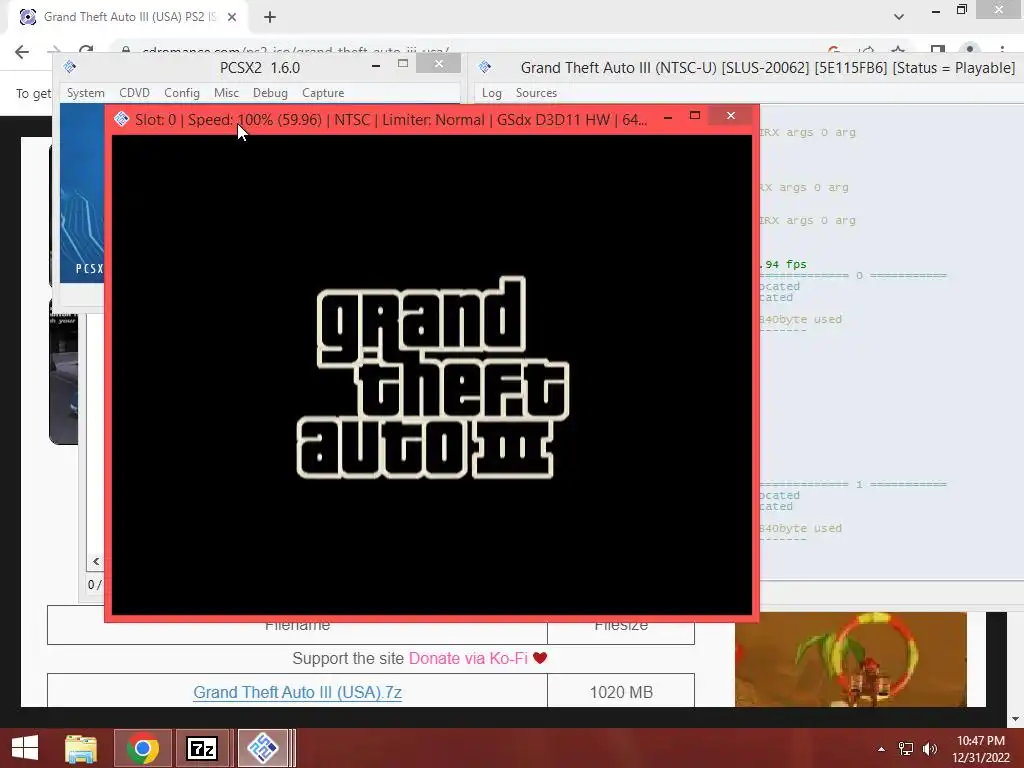
Task: Close the Grand Theft Auto III browser tab
Action: (x=232, y=17)
